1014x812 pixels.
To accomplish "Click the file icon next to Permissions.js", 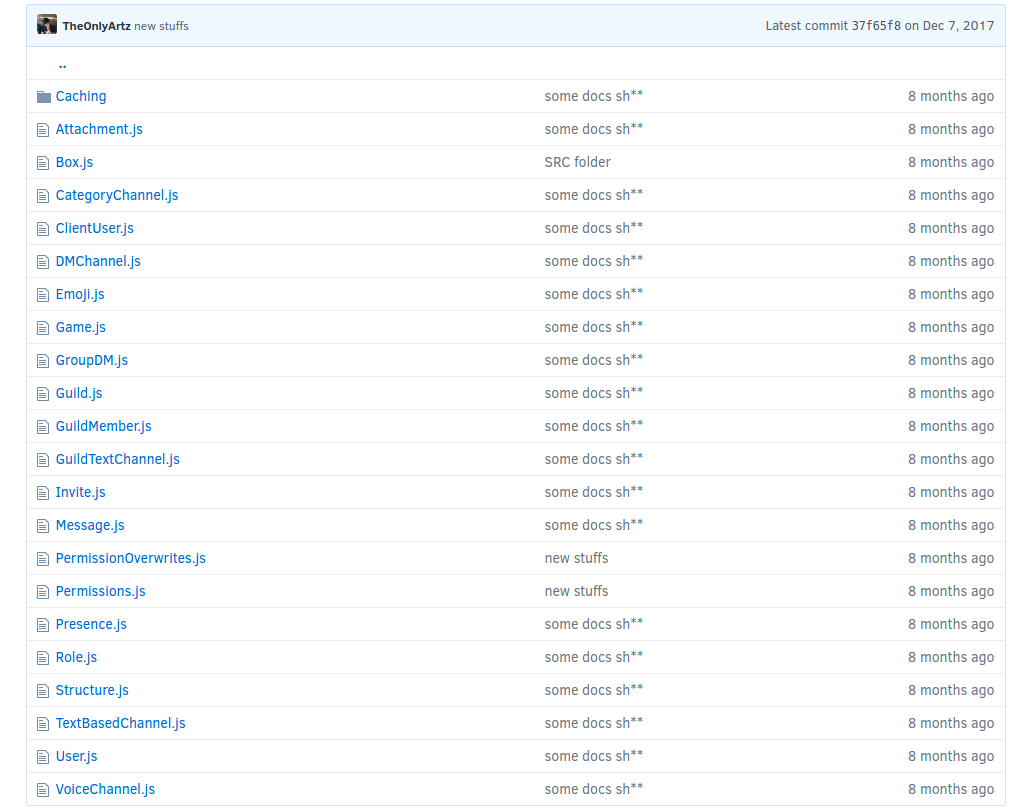I will 43,592.
